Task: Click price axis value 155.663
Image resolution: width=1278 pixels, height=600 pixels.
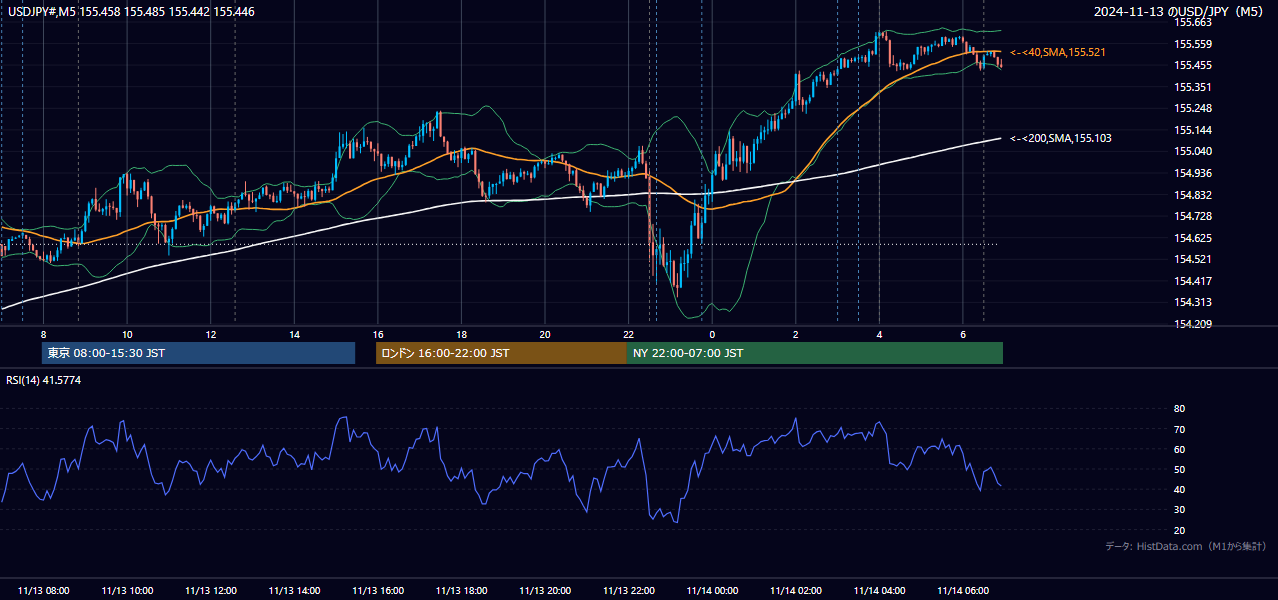Action: tap(1193, 22)
